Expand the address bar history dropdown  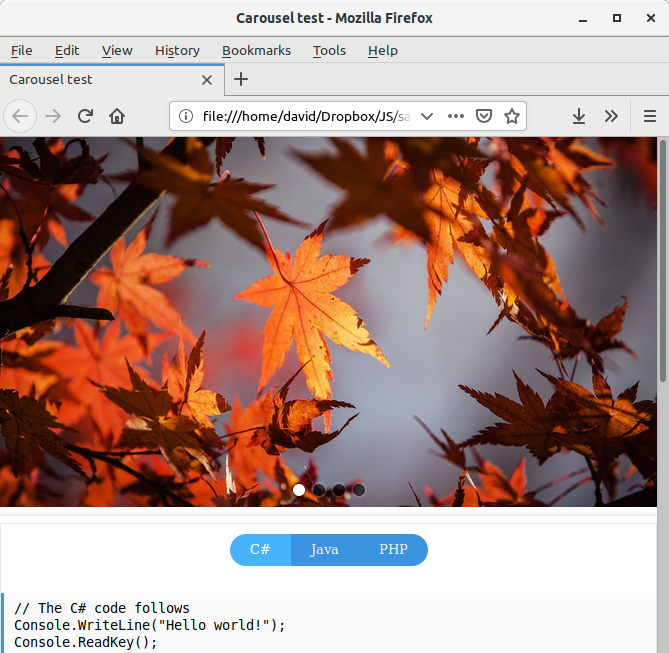coord(427,116)
